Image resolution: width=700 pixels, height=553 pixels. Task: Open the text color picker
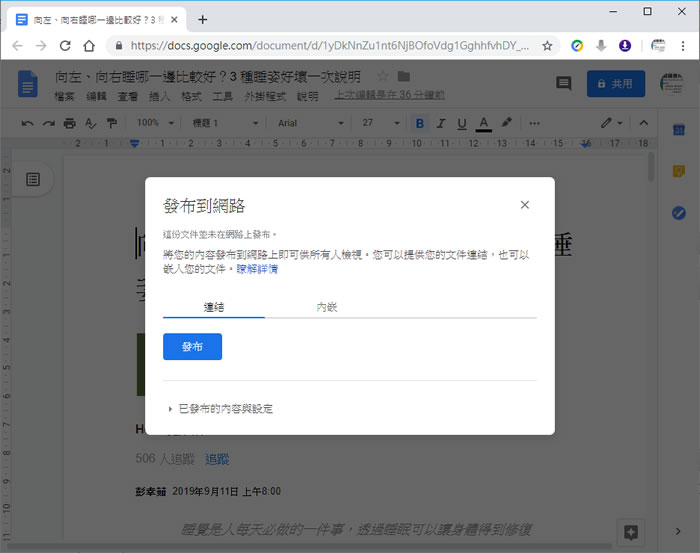pos(483,123)
